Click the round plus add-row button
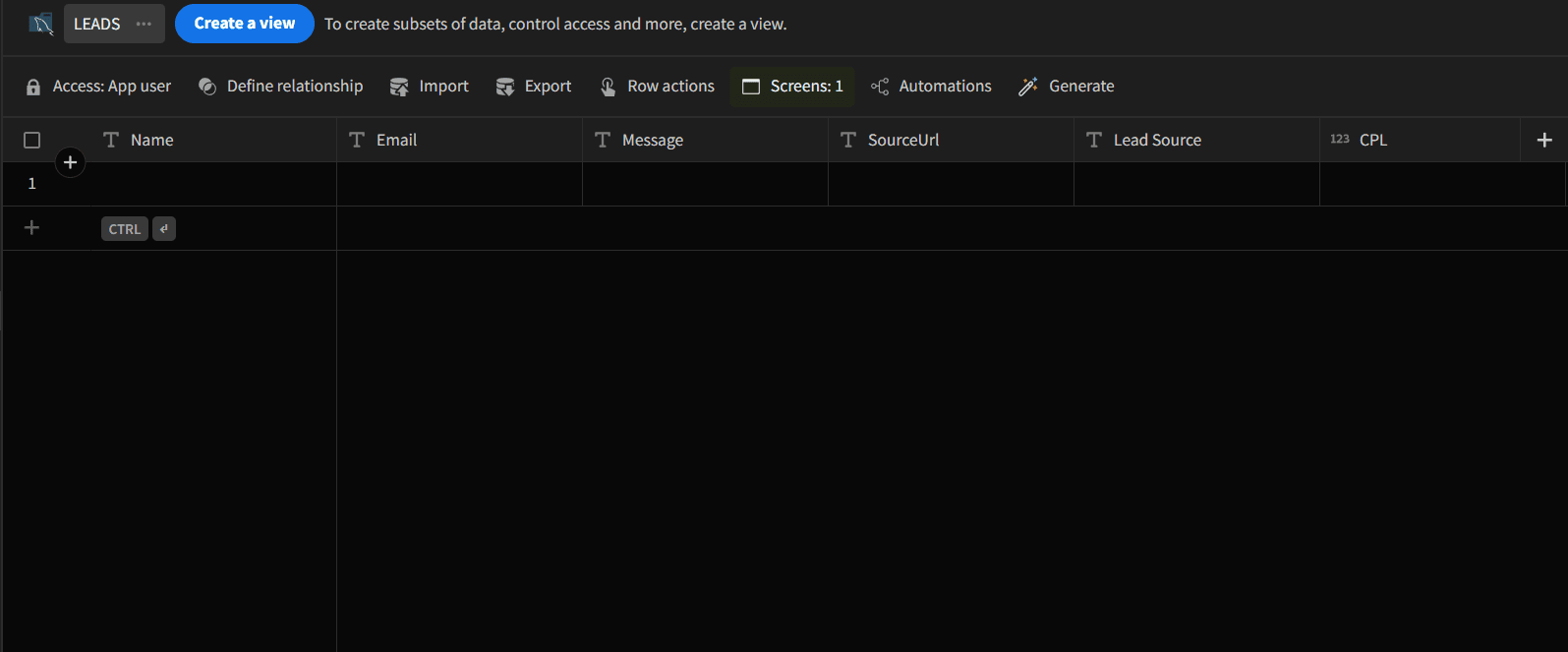Screen dimensions: 1568x652 (x=70, y=162)
